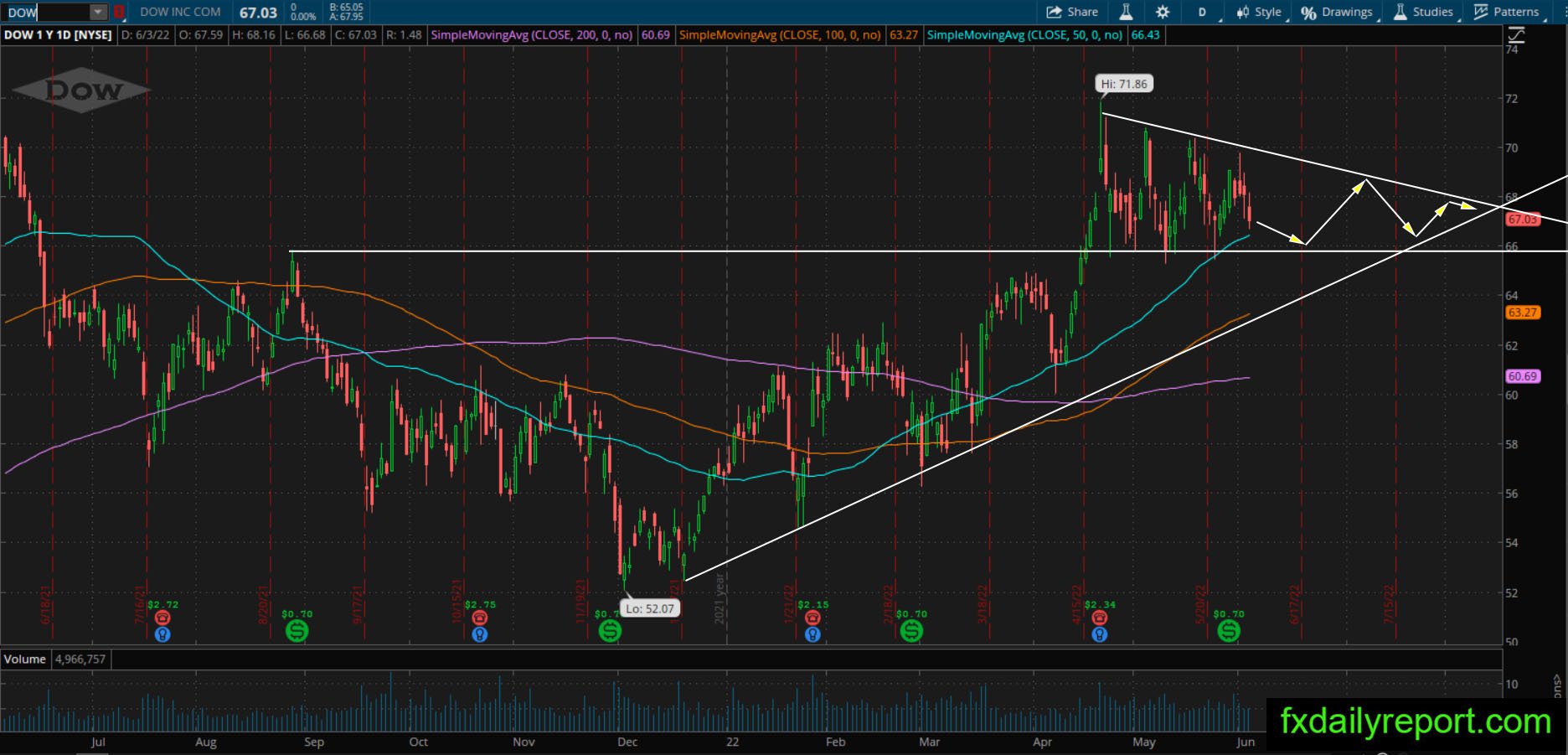Click the open price O: 67.59
The height and width of the screenshot is (755, 1568).
[201, 35]
